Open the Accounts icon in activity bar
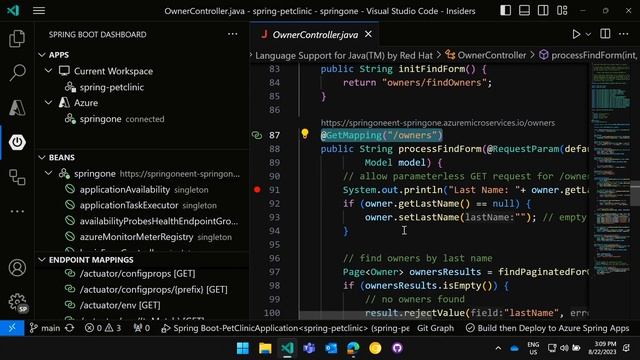Viewport: 640px width, 360px height. (17, 268)
